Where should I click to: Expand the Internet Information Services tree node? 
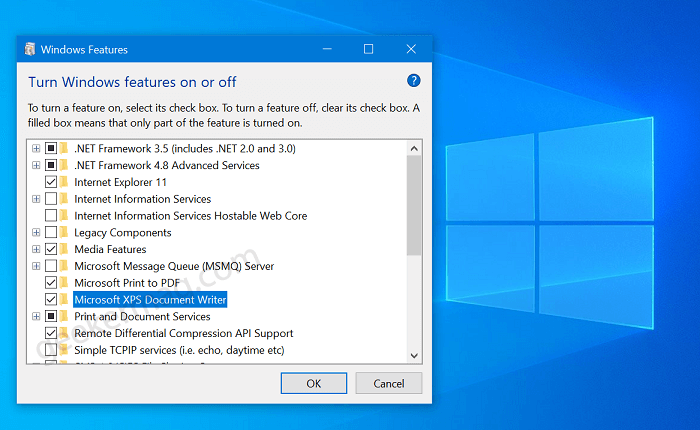point(36,199)
